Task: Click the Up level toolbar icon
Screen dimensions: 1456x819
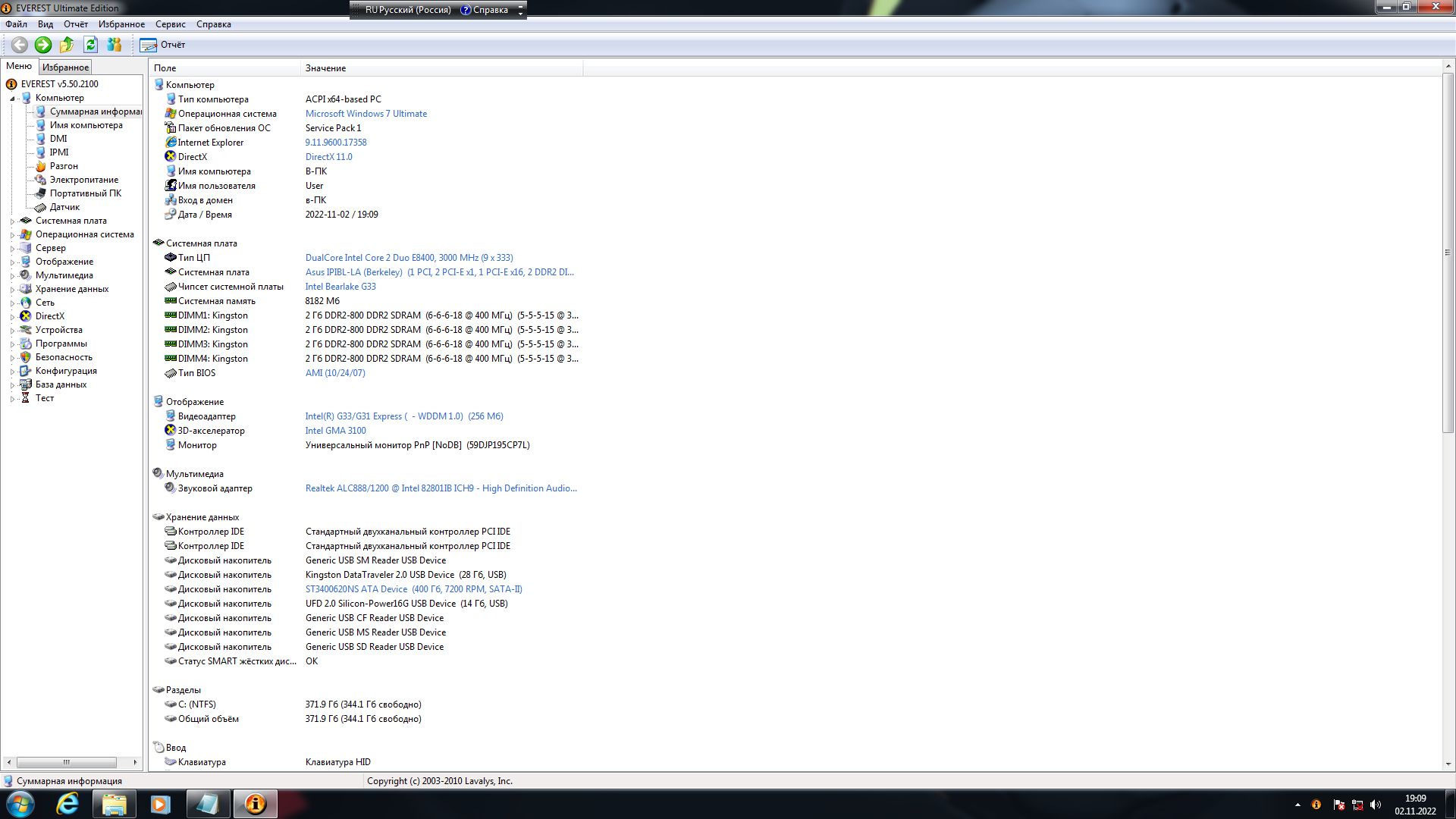Action: 67,45
